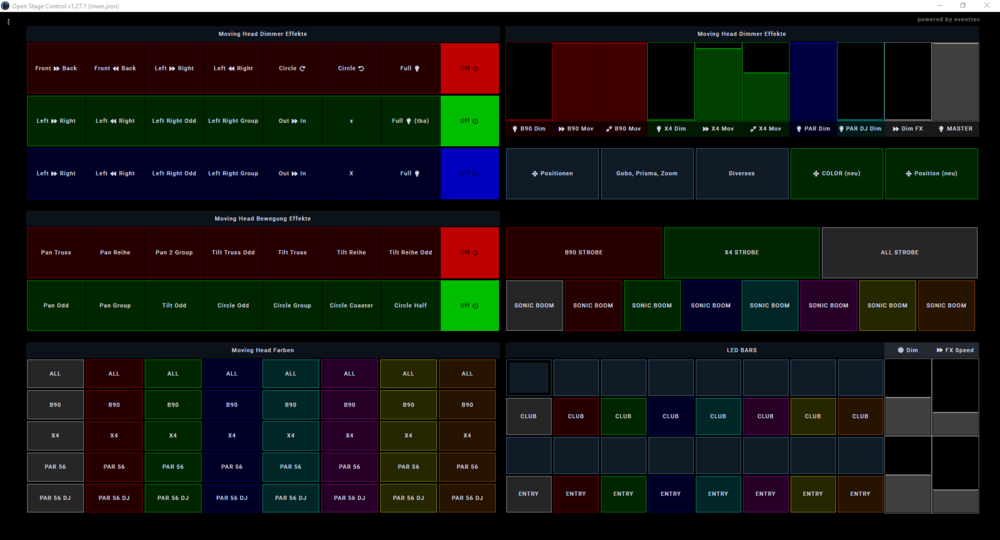This screenshot has height=540, width=1000.
Task: Select purple ALL color button
Action: (x=349, y=374)
